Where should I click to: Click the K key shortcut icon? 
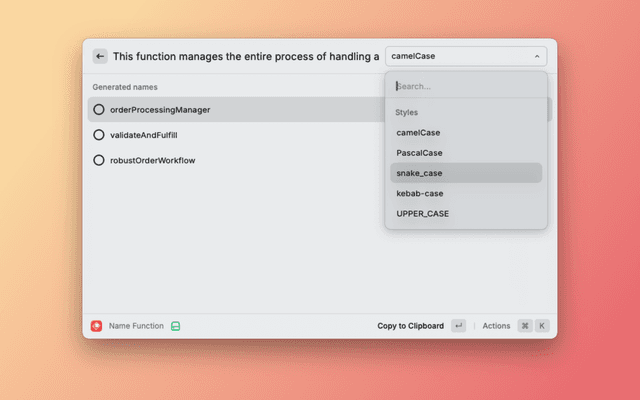(x=542, y=326)
